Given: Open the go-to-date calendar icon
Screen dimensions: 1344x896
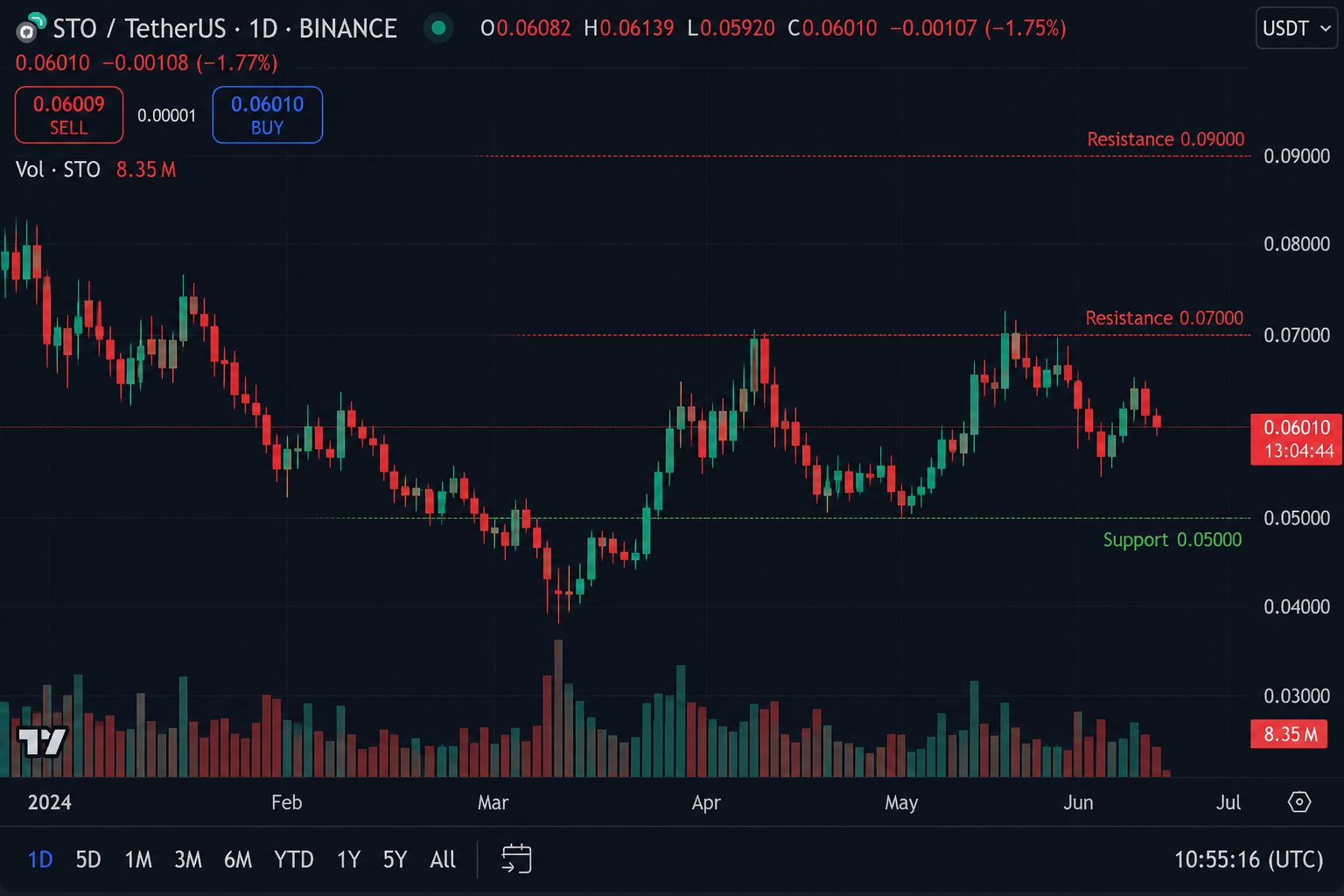Looking at the screenshot, I should click(516, 858).
